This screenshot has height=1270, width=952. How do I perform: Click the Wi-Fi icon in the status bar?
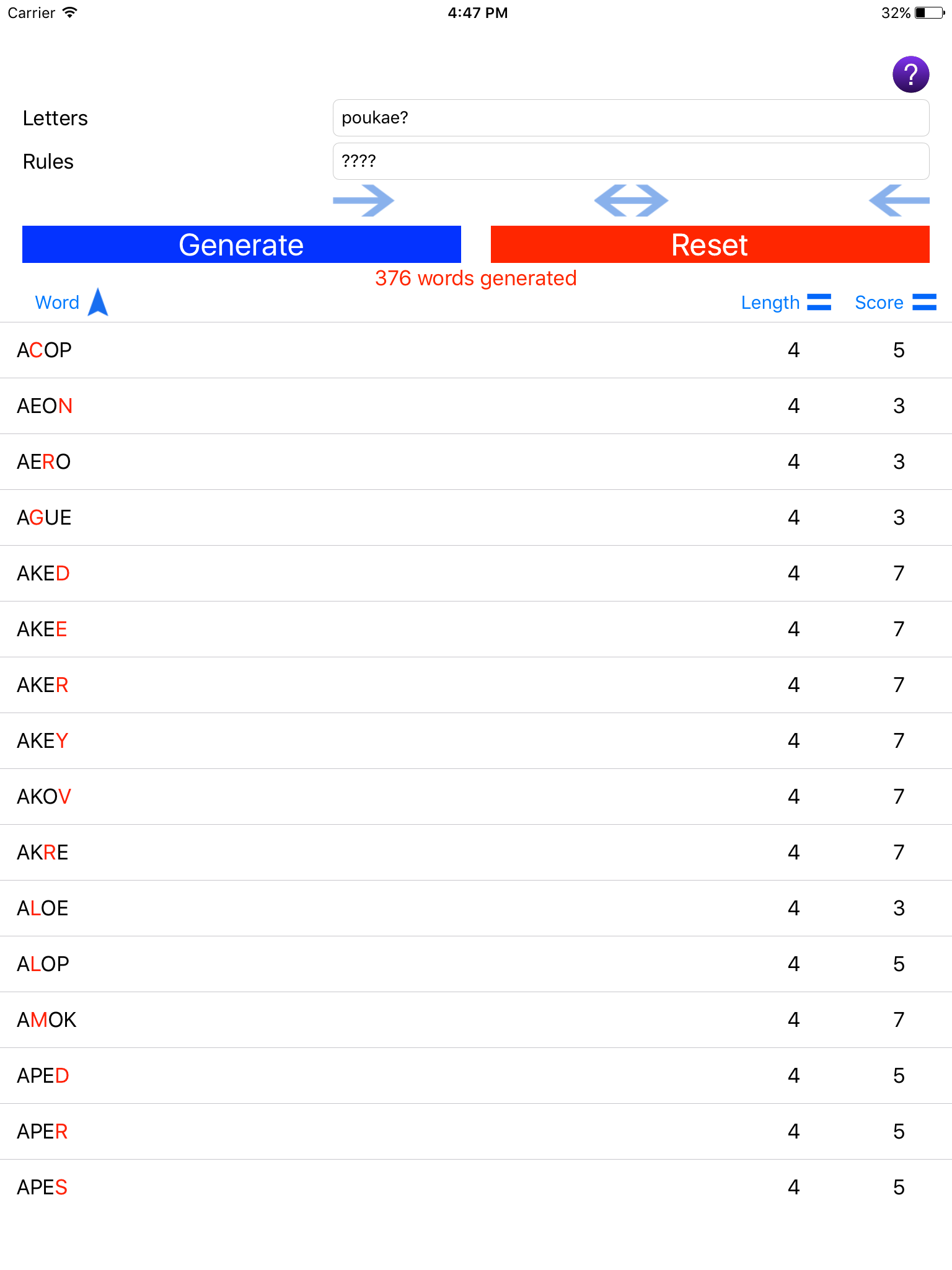70,11
